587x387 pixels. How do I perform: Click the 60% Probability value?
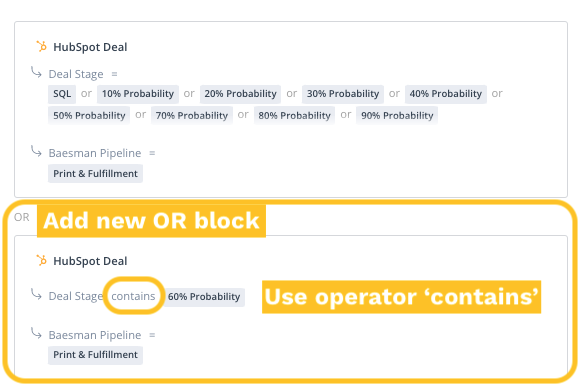tap(204, 297)
